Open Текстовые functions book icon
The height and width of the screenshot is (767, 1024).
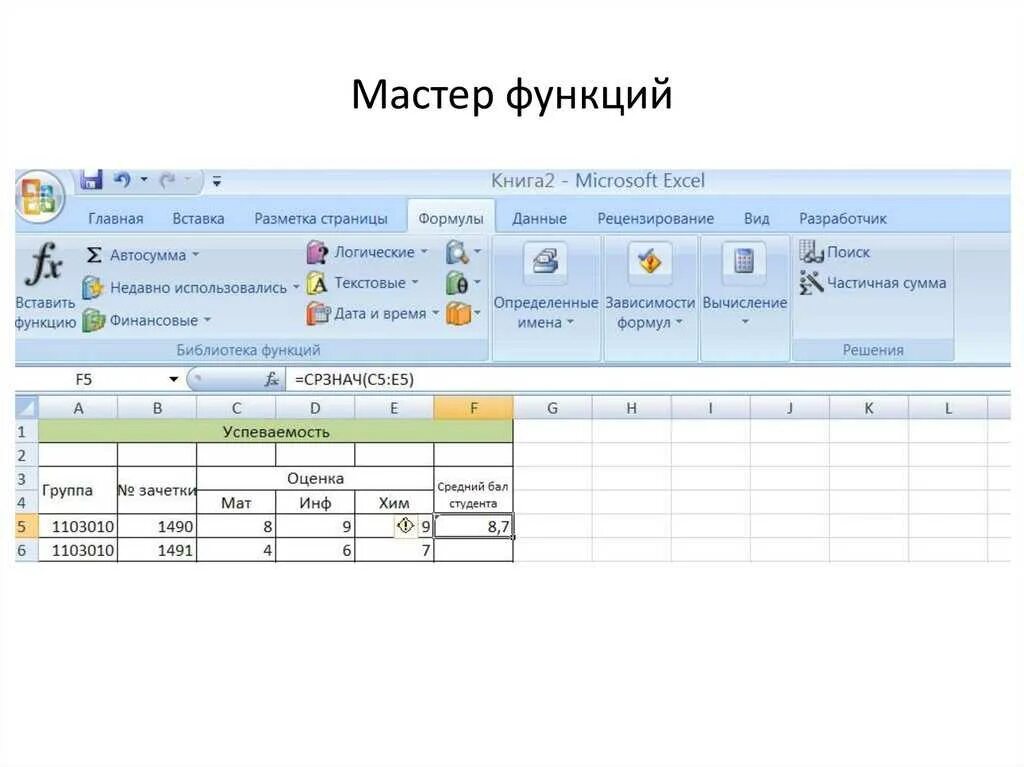pos(317,284)
